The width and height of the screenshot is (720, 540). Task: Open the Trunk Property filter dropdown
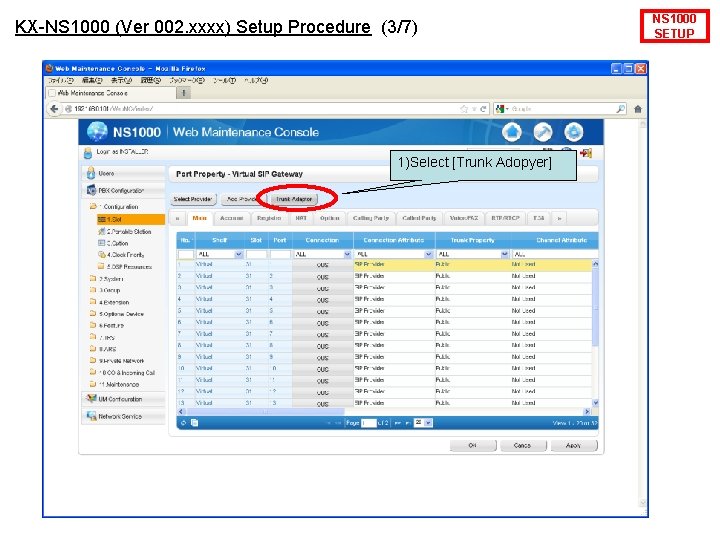pos(505,254)
